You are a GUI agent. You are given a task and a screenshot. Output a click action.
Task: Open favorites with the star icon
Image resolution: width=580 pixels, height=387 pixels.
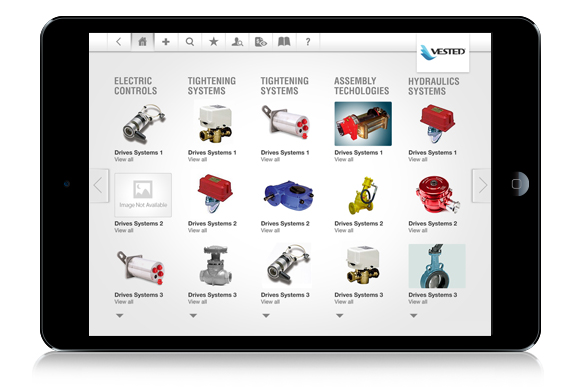(213, 41)
